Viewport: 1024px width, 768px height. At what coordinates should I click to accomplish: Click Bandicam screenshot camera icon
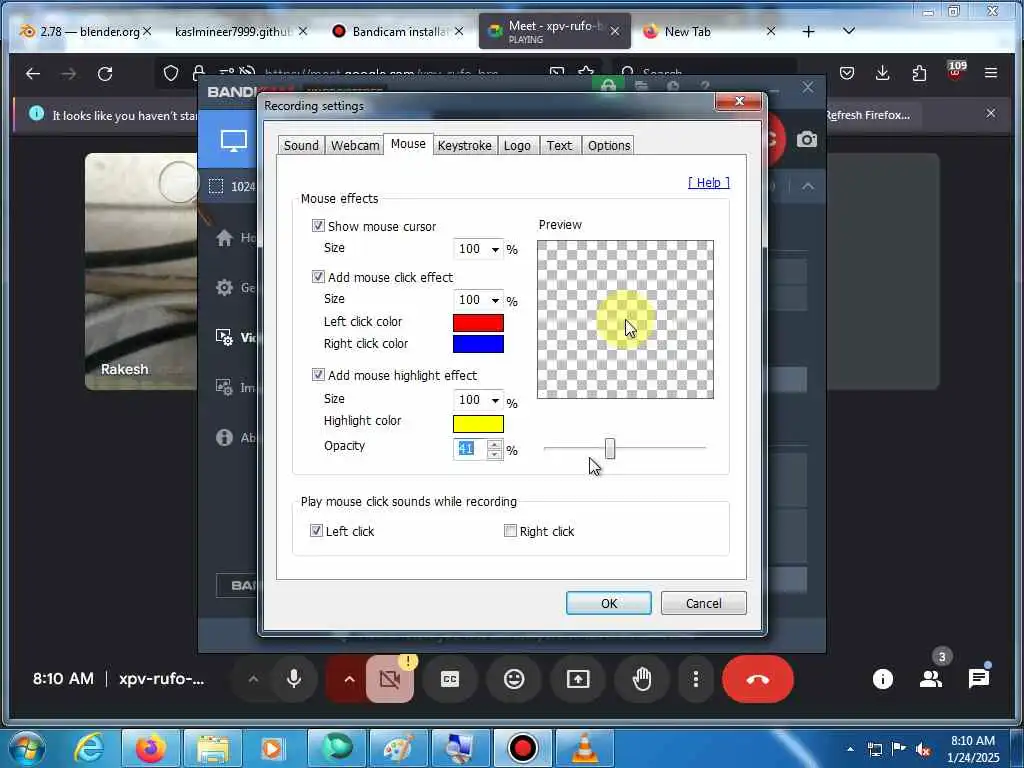[807, 139]
